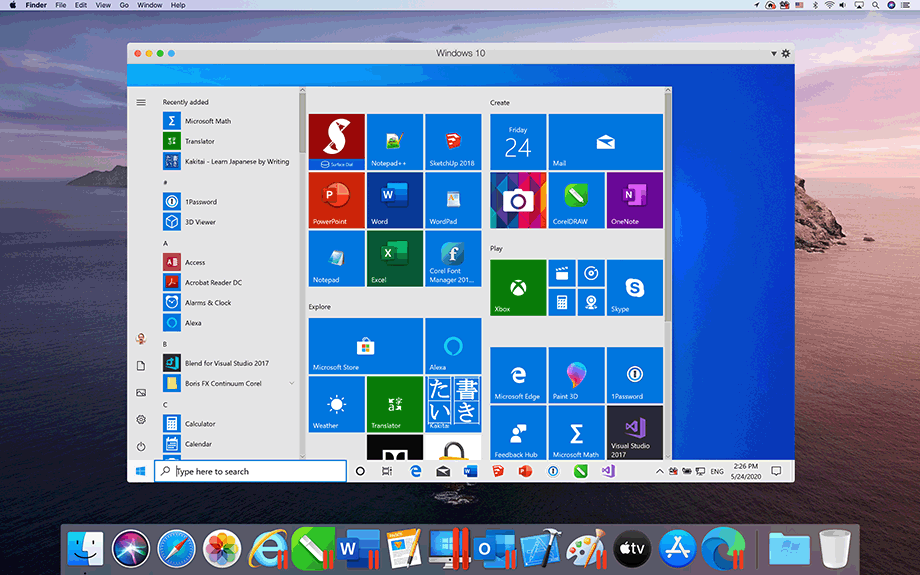This screenshot has height=575, width=920.
Task: Open Safari from the Dock
Action: click(x=176, y=549)
